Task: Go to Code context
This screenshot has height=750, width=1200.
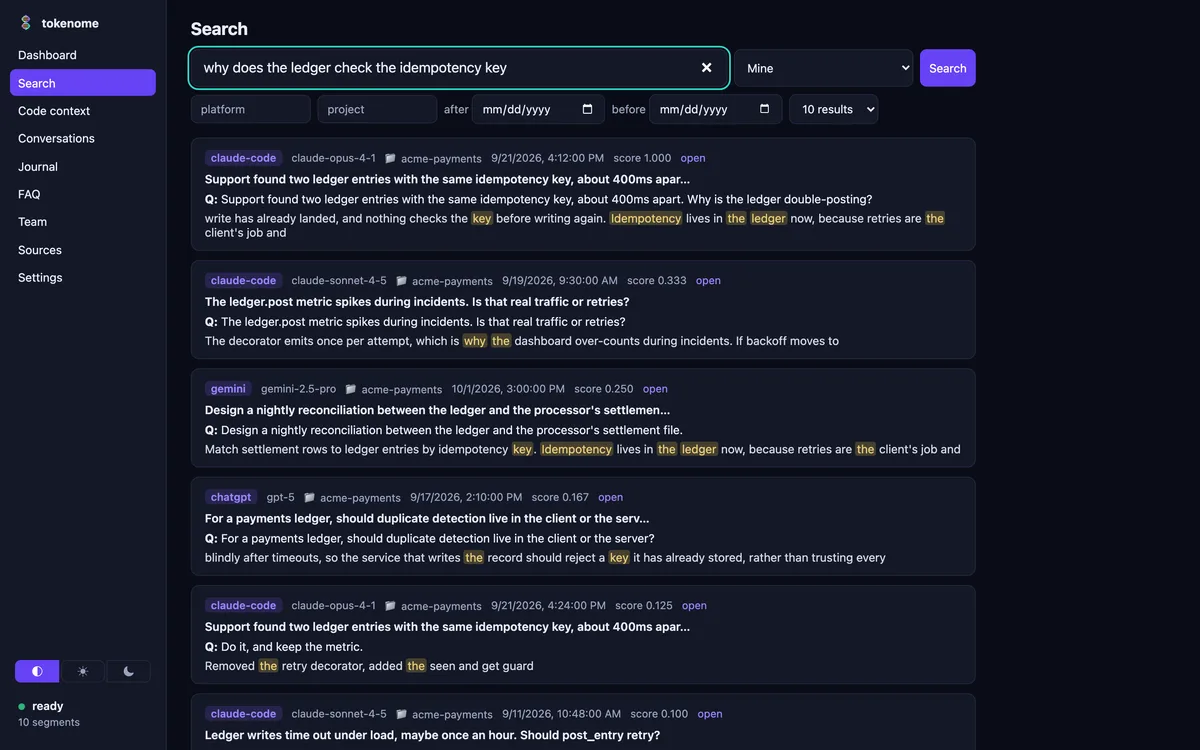Action: (x=83, y=111)
